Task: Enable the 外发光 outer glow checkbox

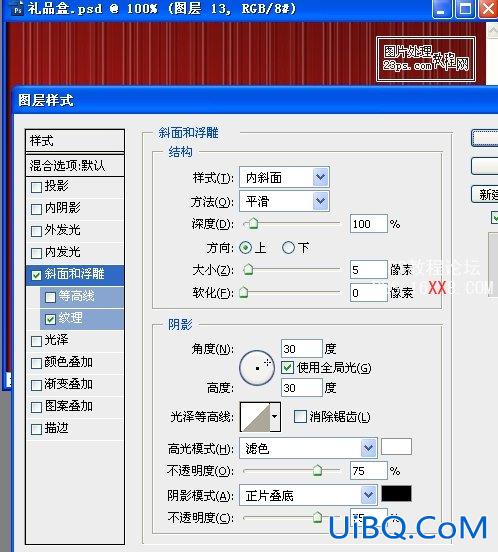Action: [x=36, y=231]
